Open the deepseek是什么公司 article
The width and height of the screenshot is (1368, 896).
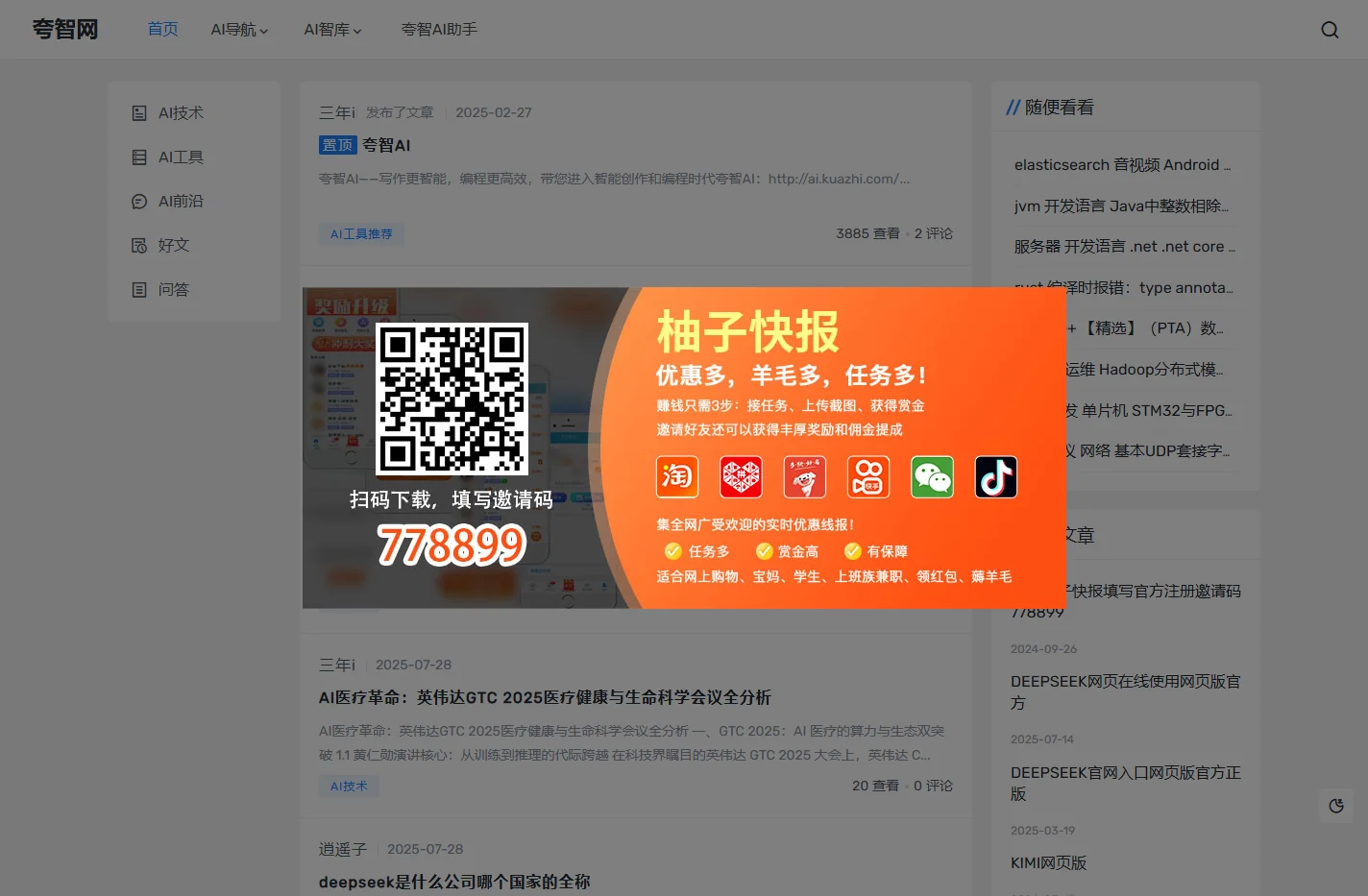[x=454, y=882]
